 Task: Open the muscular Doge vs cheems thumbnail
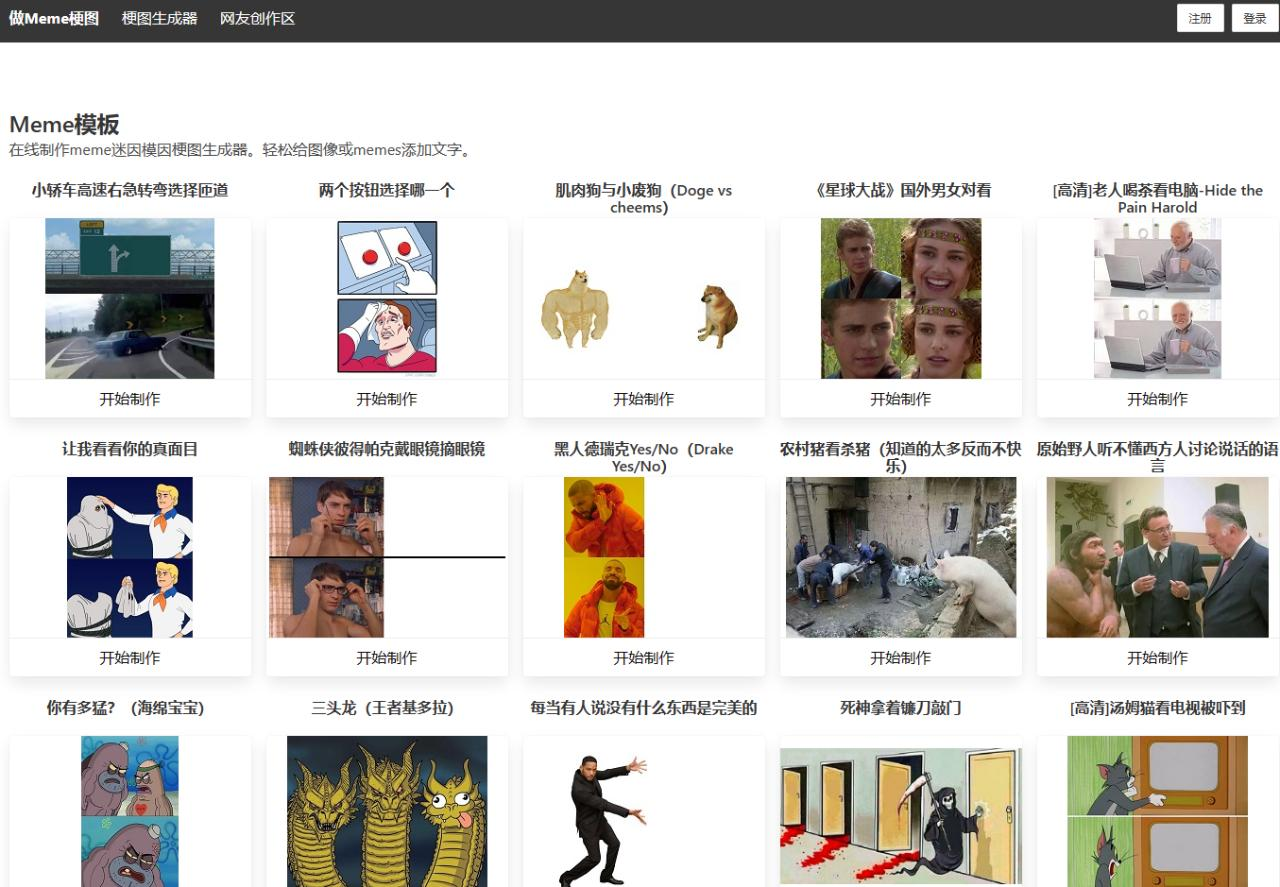pyautogui.click(x=644, y=298)
